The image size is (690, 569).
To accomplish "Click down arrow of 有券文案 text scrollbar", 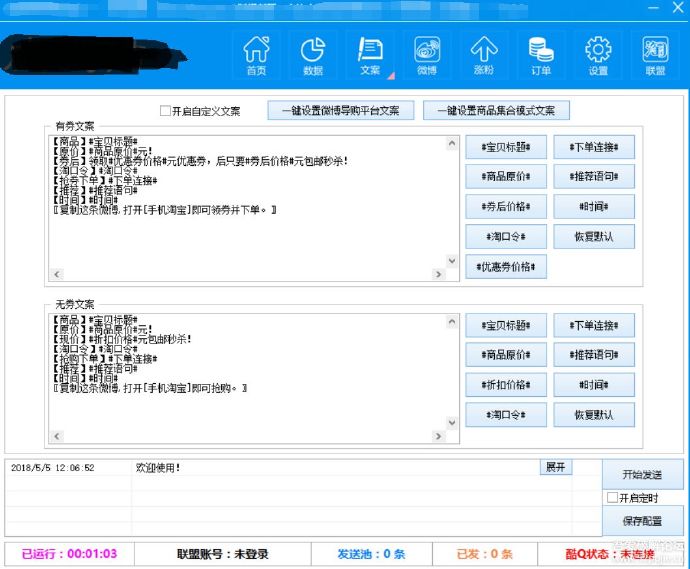I will pyautogui.click(x=452, y=260).
